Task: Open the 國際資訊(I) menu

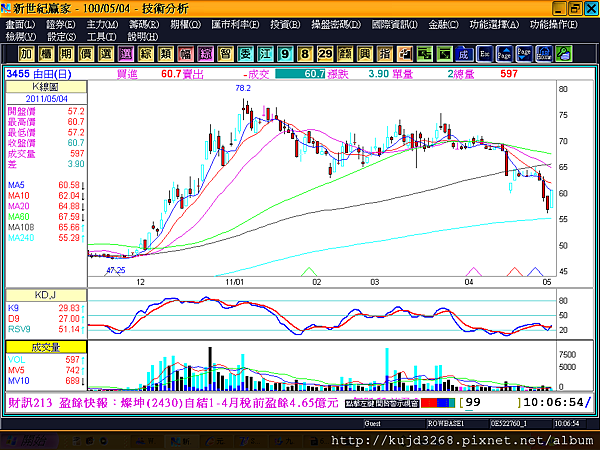Action: pyautogui.click(x=395, y=24)
